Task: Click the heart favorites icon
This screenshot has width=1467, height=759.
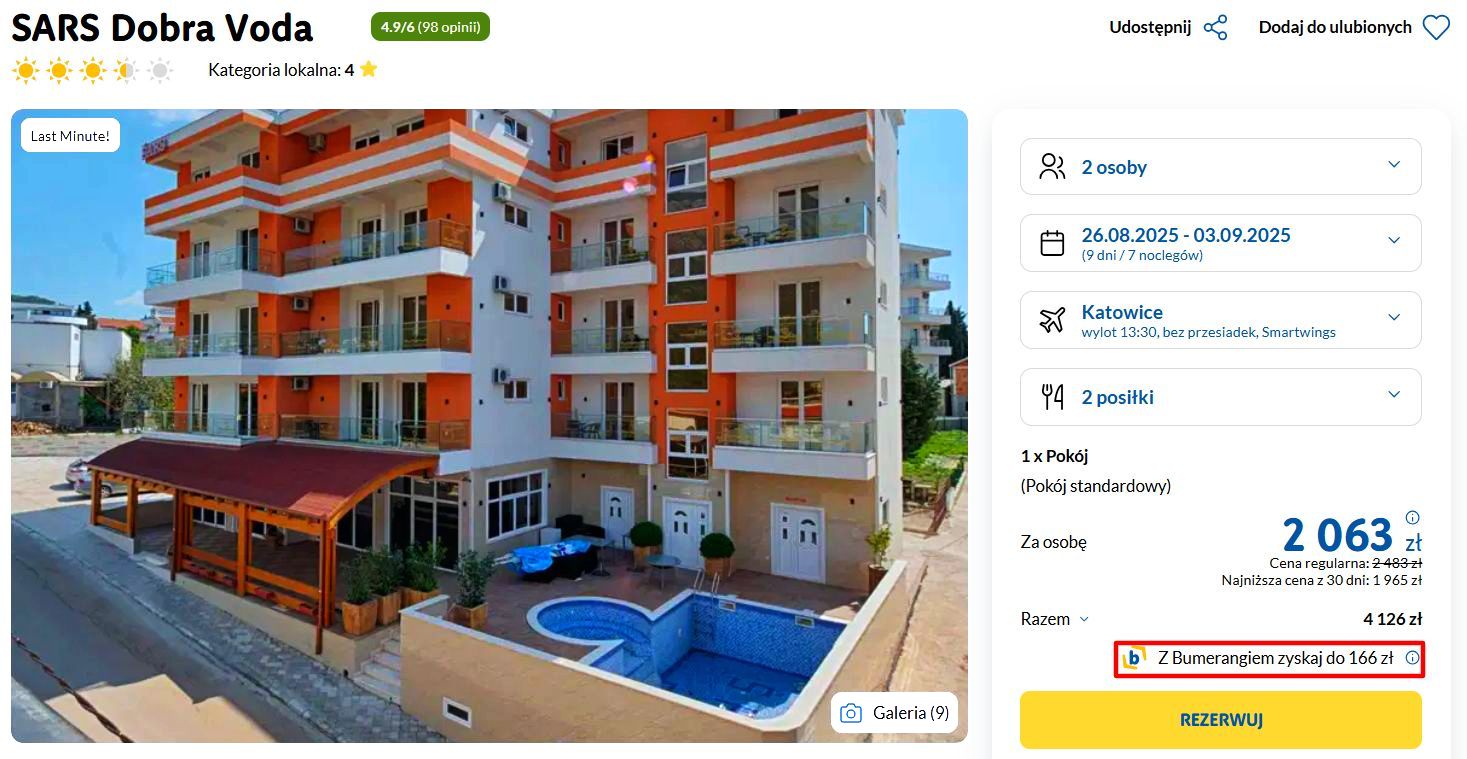Action: [x=1436, y=28]
